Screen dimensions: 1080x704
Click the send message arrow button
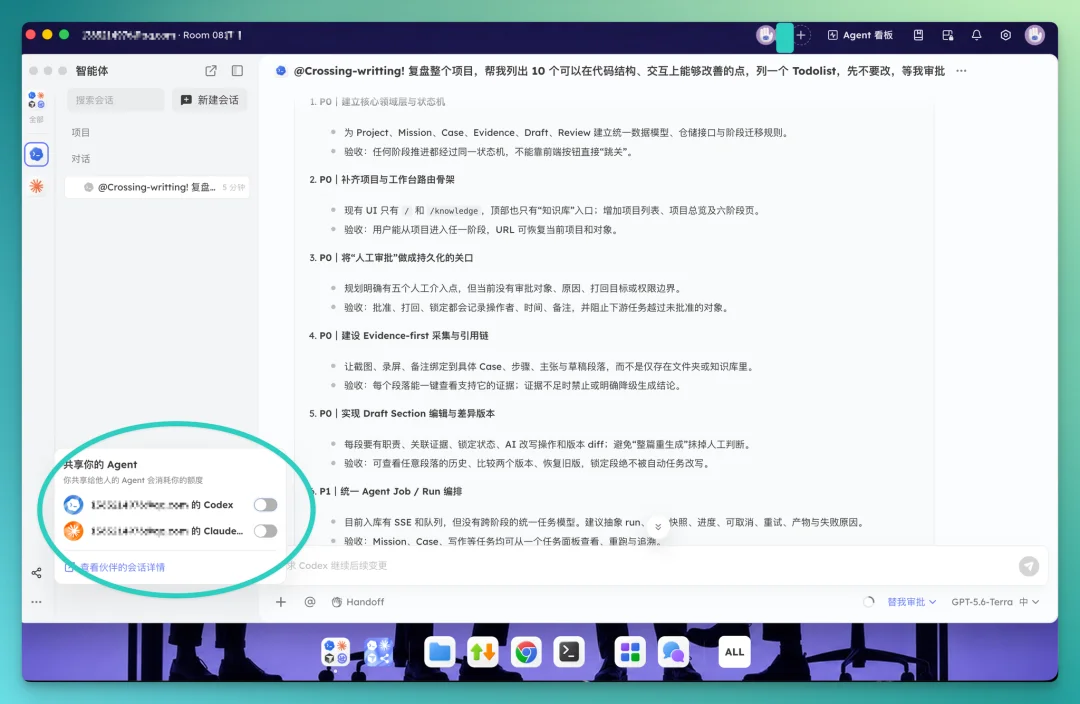(x=1029, y=566)
